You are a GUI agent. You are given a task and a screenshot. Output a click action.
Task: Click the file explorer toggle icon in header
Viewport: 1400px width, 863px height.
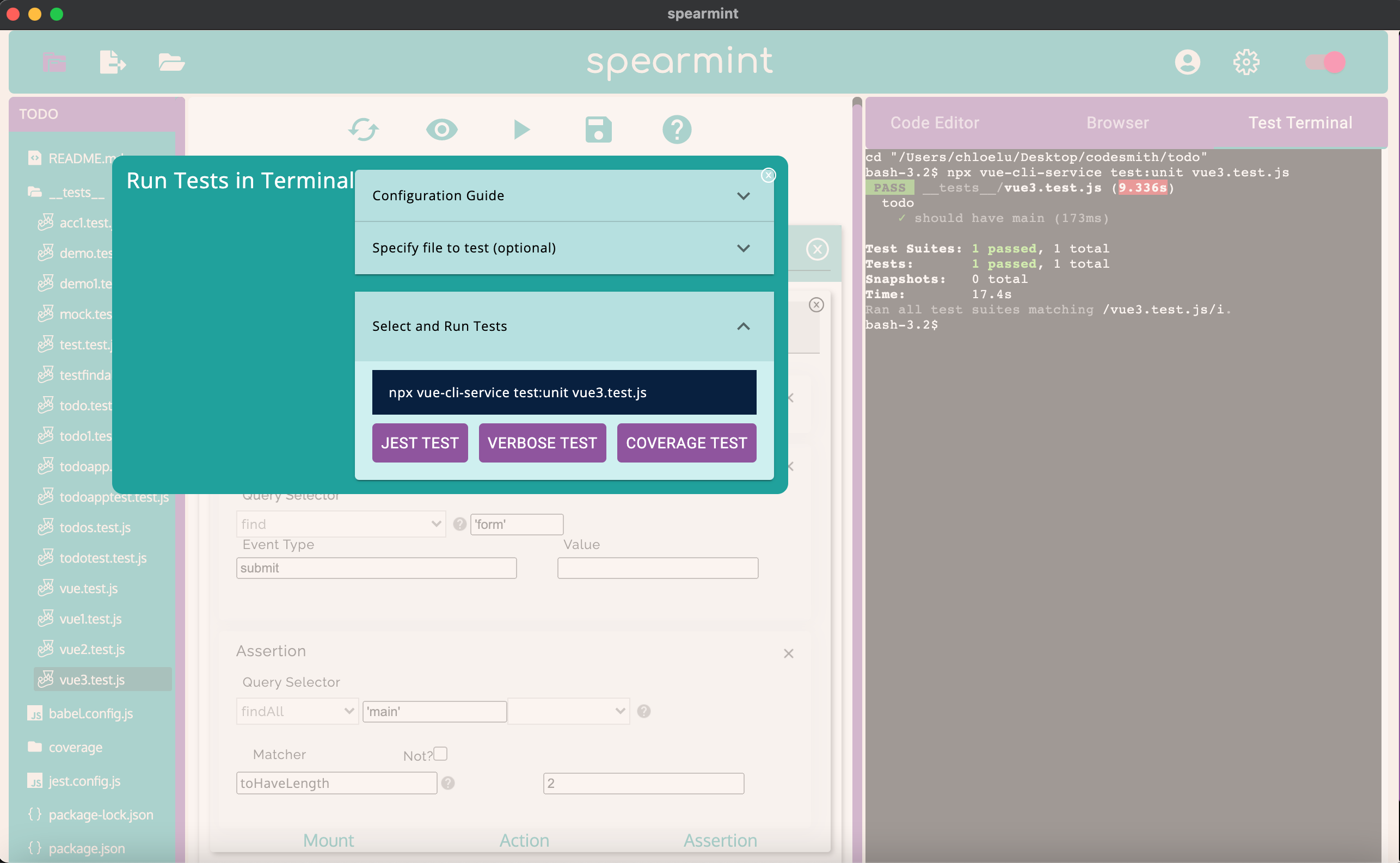(x=55, y=61)
